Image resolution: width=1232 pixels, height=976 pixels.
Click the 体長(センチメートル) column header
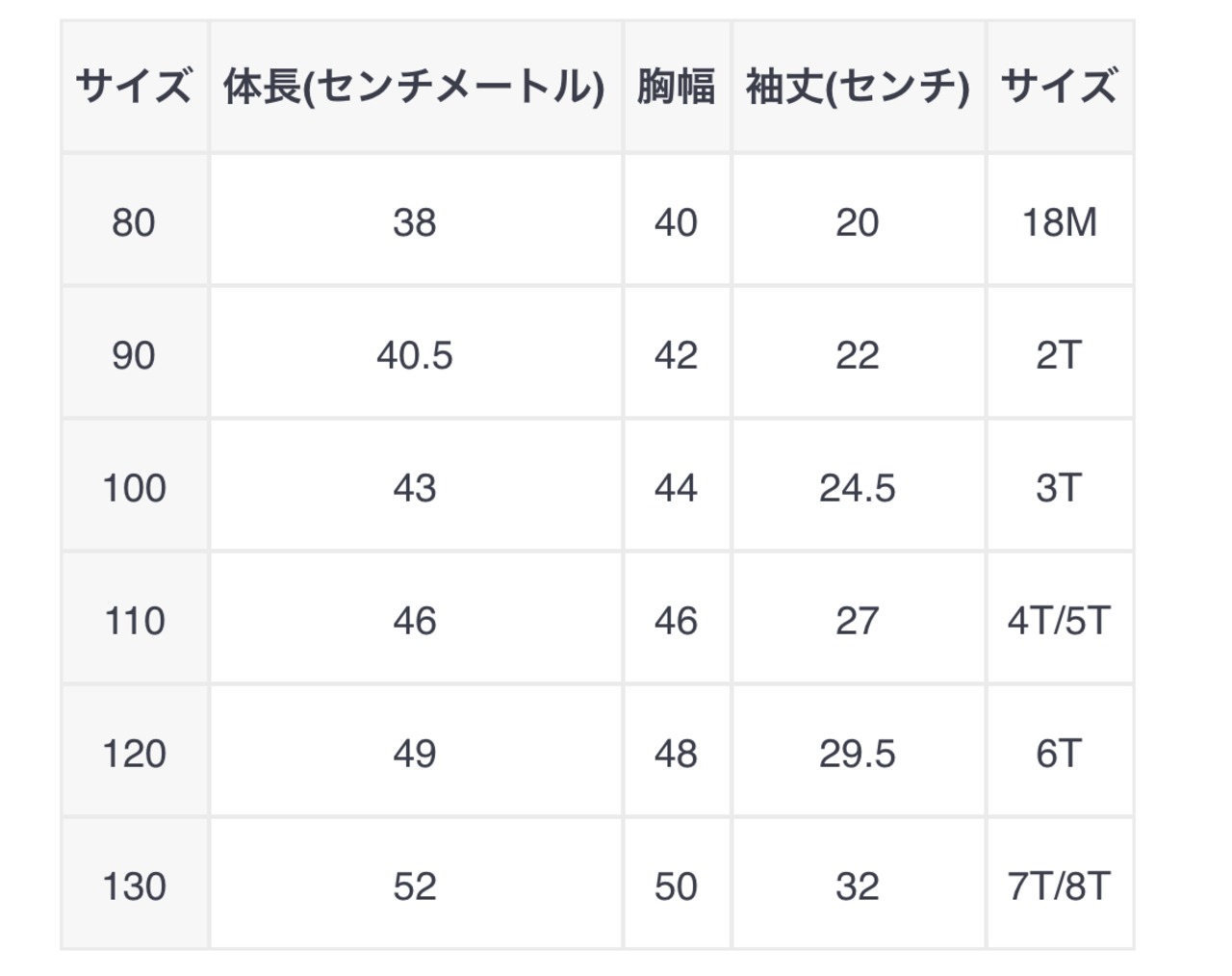(x=415, y=87)
